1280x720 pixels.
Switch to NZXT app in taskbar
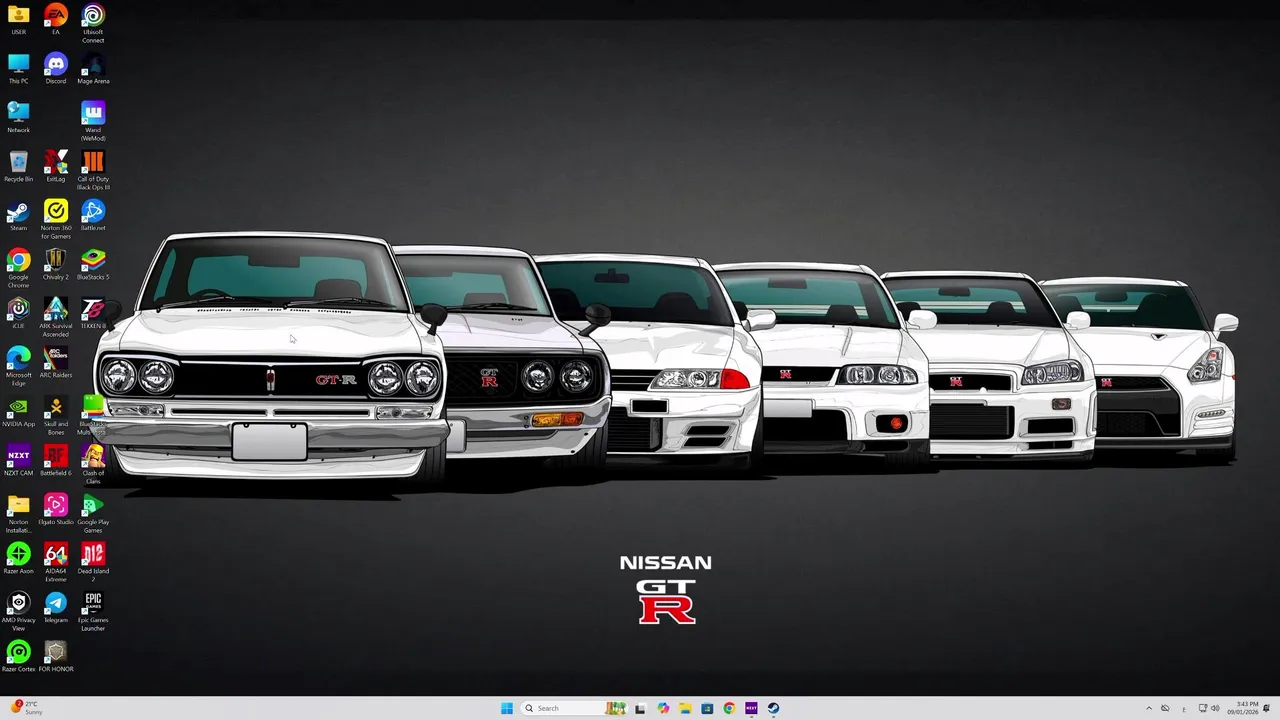[x=751, y=708]
